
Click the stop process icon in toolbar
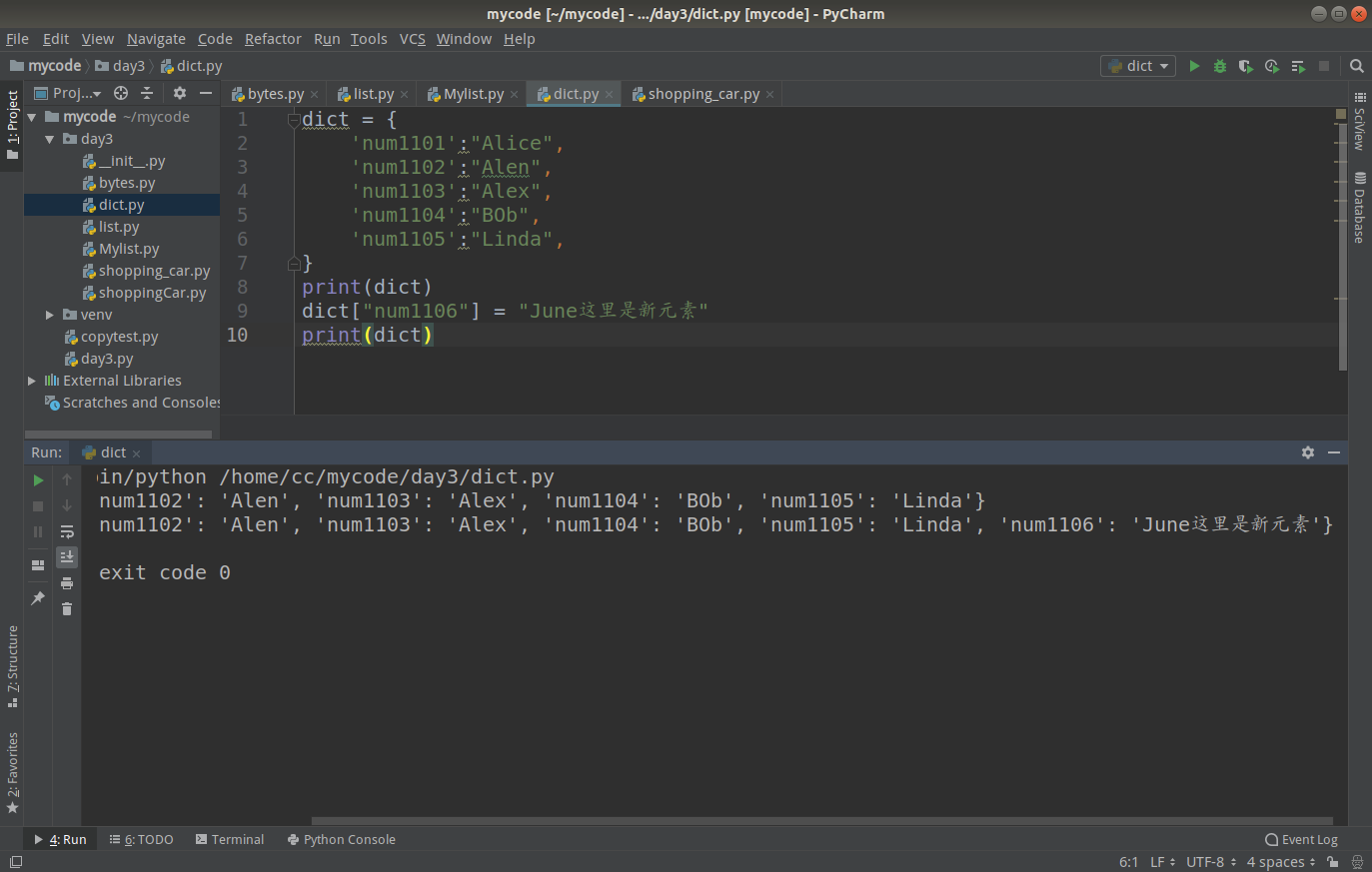1324,66
